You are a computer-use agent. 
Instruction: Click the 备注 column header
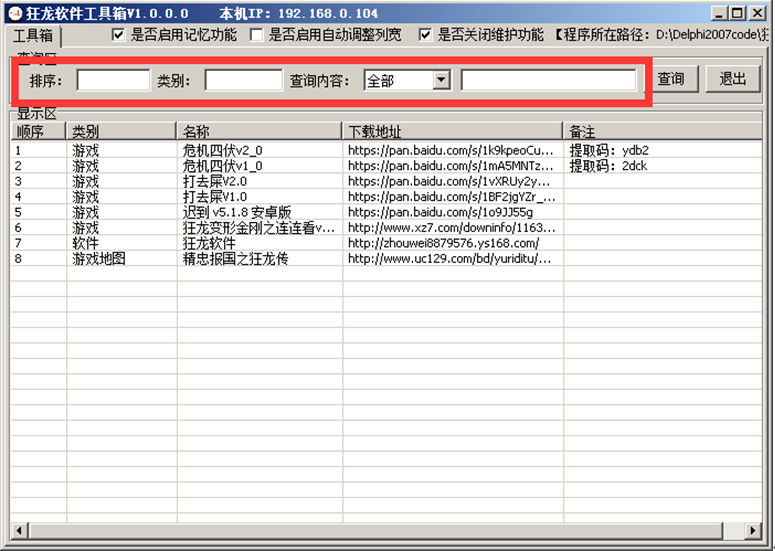click(x=660, y=131)
